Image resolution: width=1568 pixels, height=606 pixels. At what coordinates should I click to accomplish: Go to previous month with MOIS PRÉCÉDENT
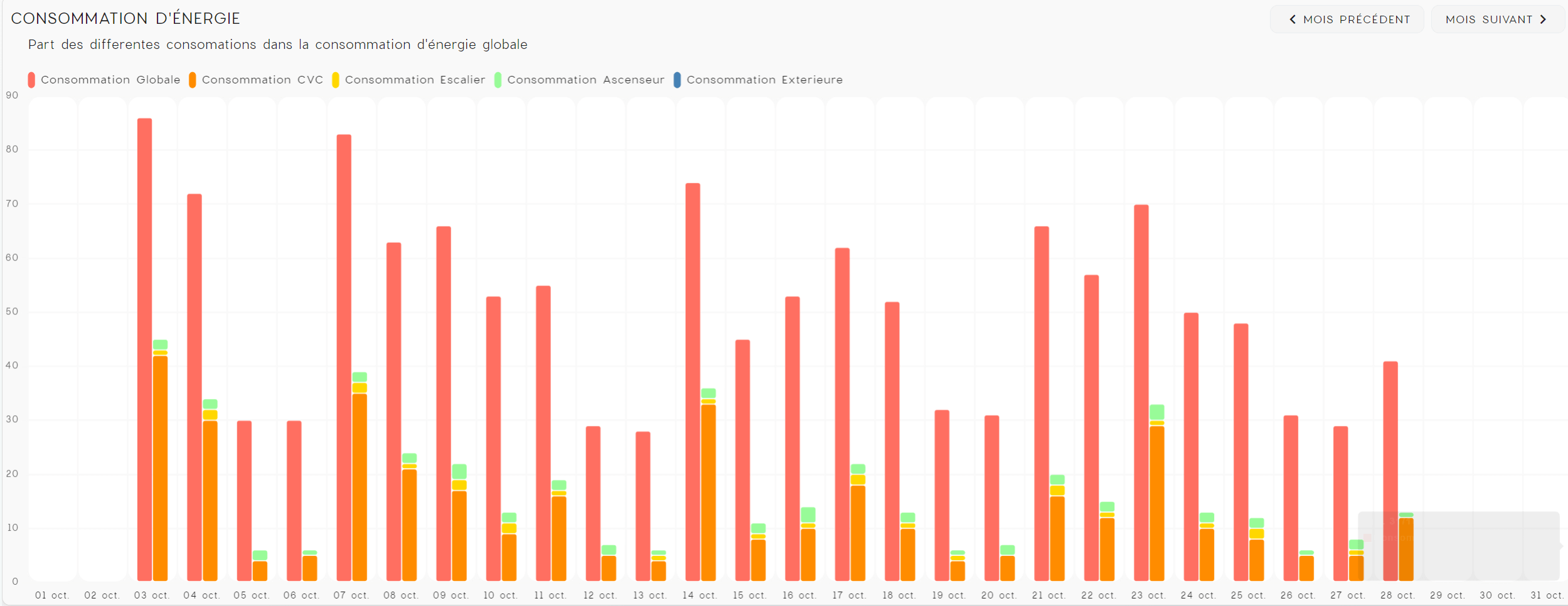pyautogui.click(x=1347, y=19)
